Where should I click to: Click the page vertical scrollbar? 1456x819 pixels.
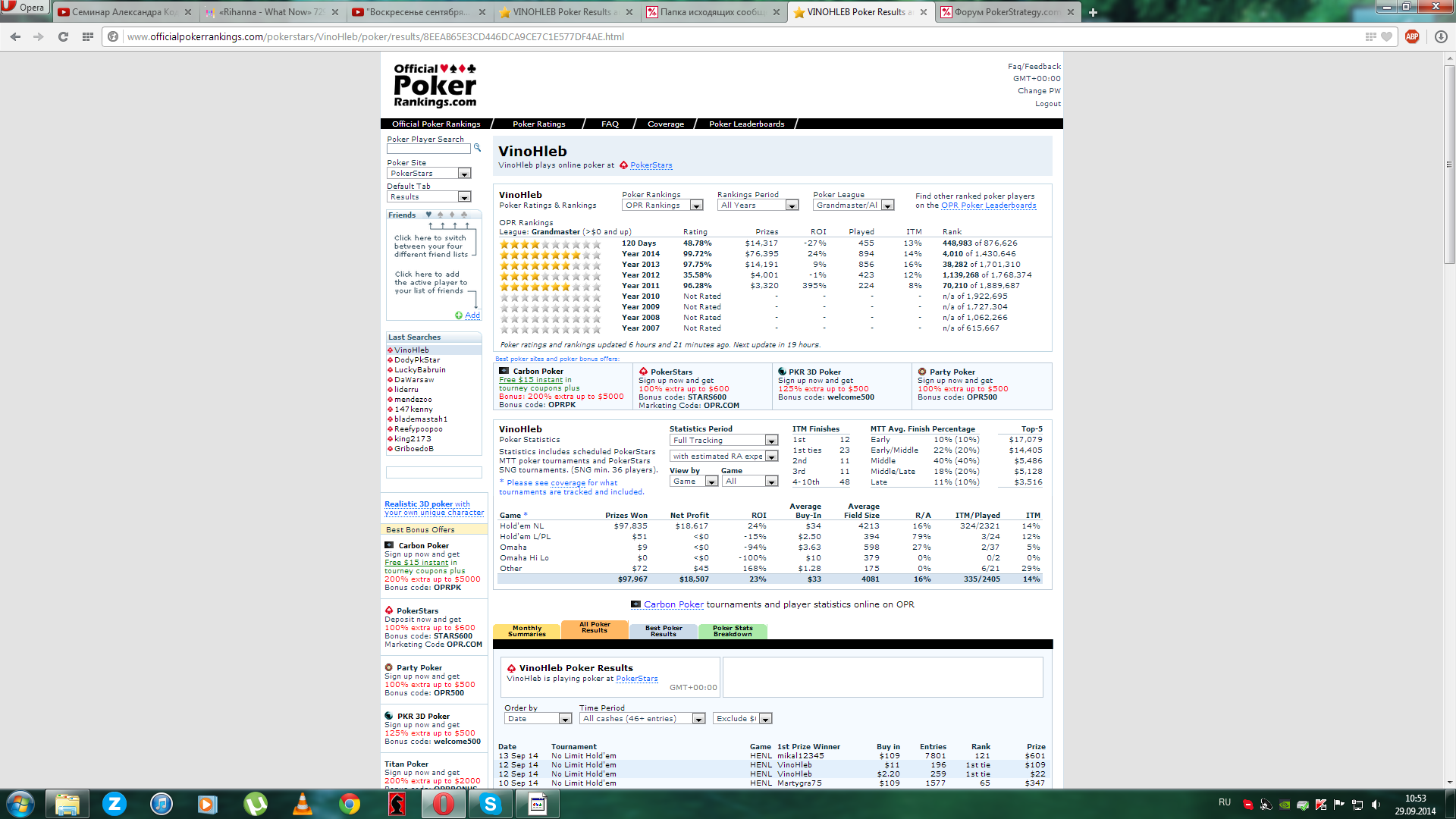1449,164
